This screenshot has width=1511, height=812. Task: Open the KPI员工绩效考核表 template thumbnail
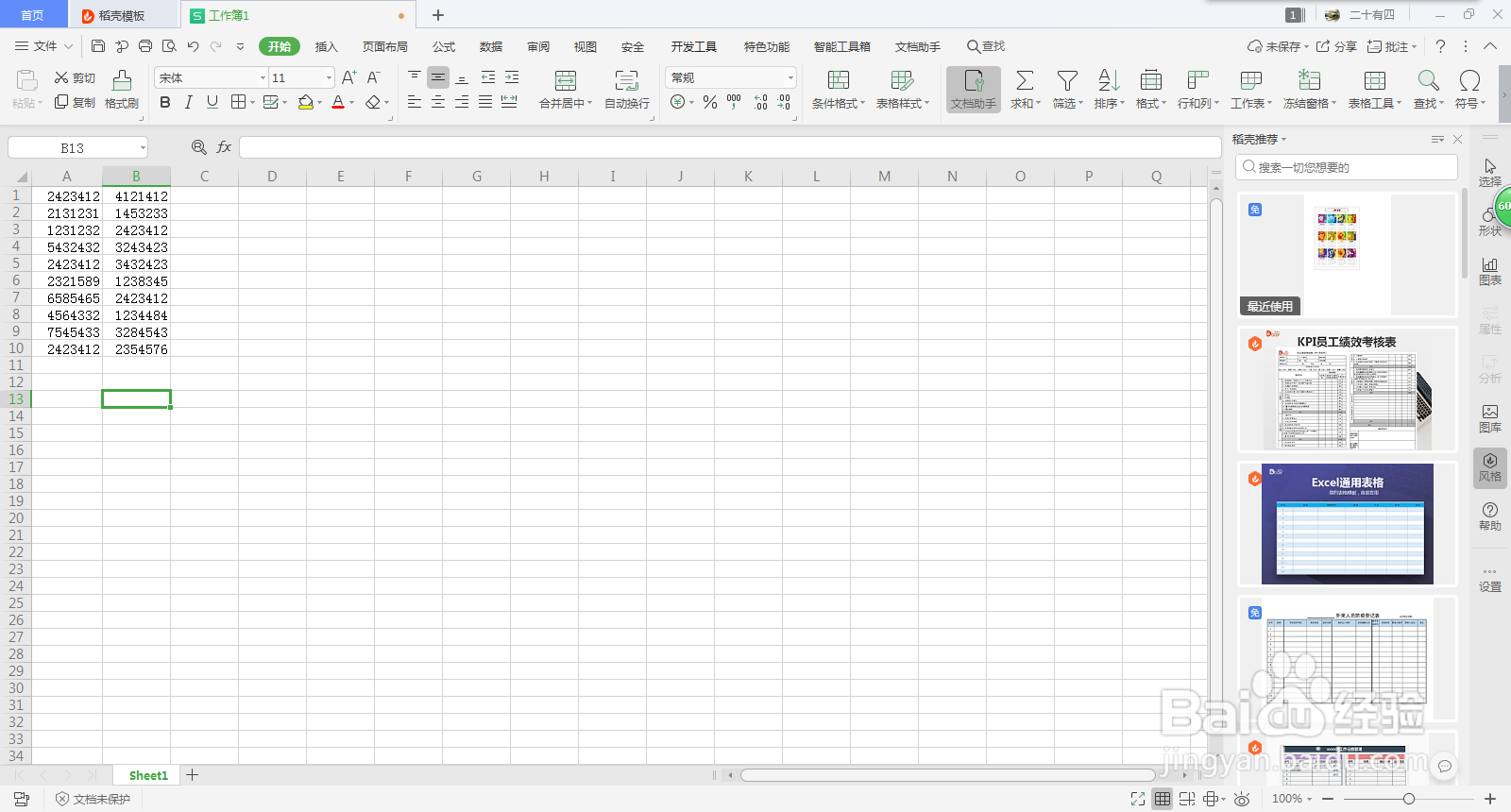pyautogui.click(x=1348, y=390)
